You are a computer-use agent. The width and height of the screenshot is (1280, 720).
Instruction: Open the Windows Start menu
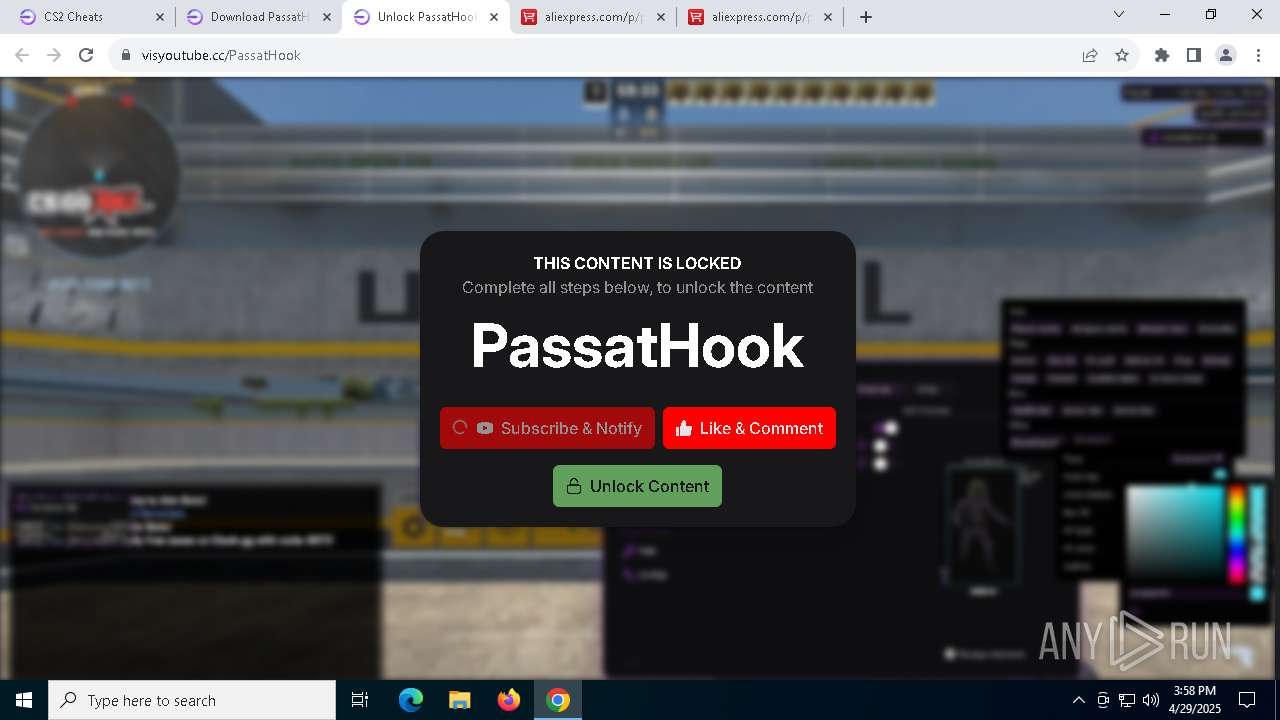pyautogui.click(x=24, y=700)
